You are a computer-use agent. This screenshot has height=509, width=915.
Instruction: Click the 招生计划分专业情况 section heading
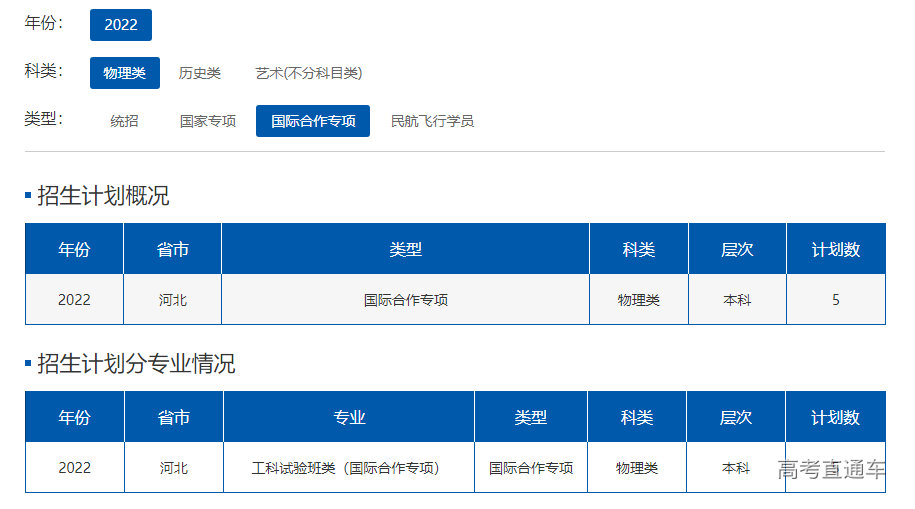pyautogui.click(x=136, y=364)
